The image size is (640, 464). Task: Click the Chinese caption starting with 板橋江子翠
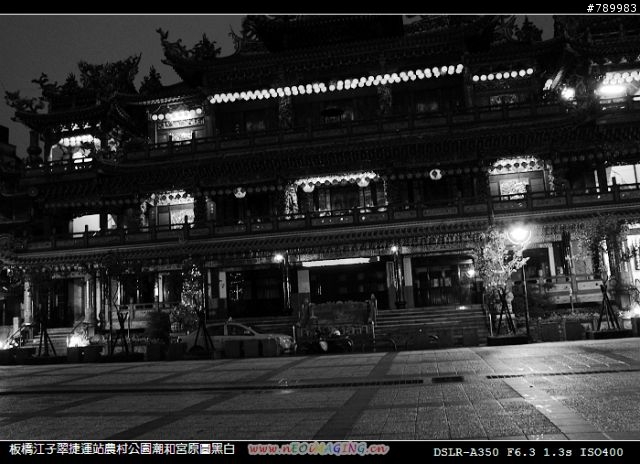click(x=122, y=449)
